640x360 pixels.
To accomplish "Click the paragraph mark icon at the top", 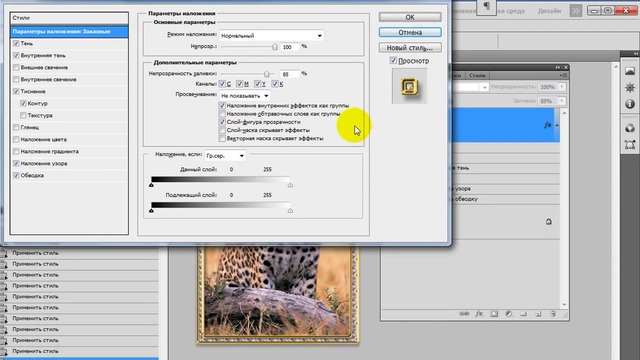I will (487, 6).
